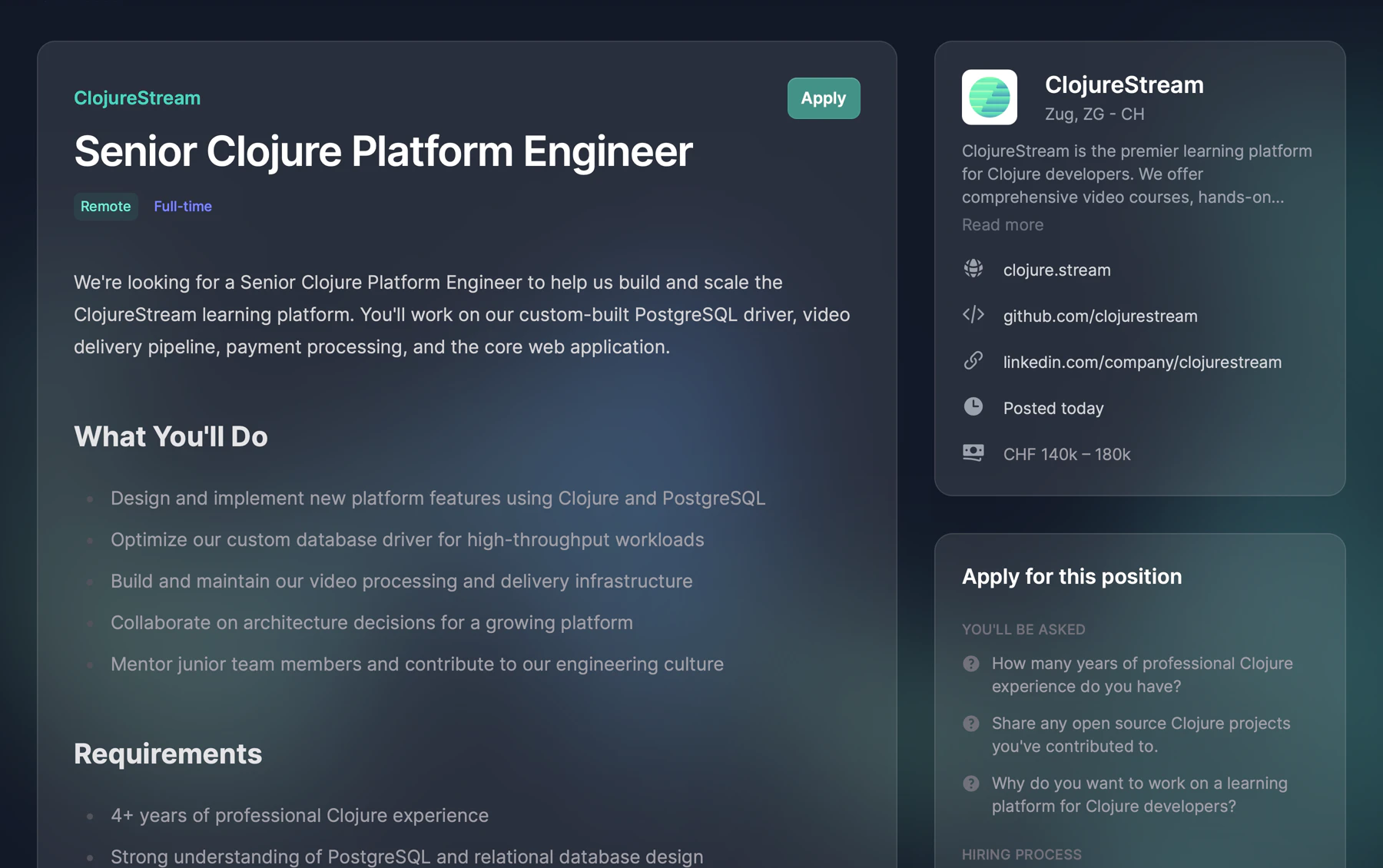Open github.com/clojurestream link
The height and width of the screenshot is (868, 1383).
click(x=1100, y=316)
